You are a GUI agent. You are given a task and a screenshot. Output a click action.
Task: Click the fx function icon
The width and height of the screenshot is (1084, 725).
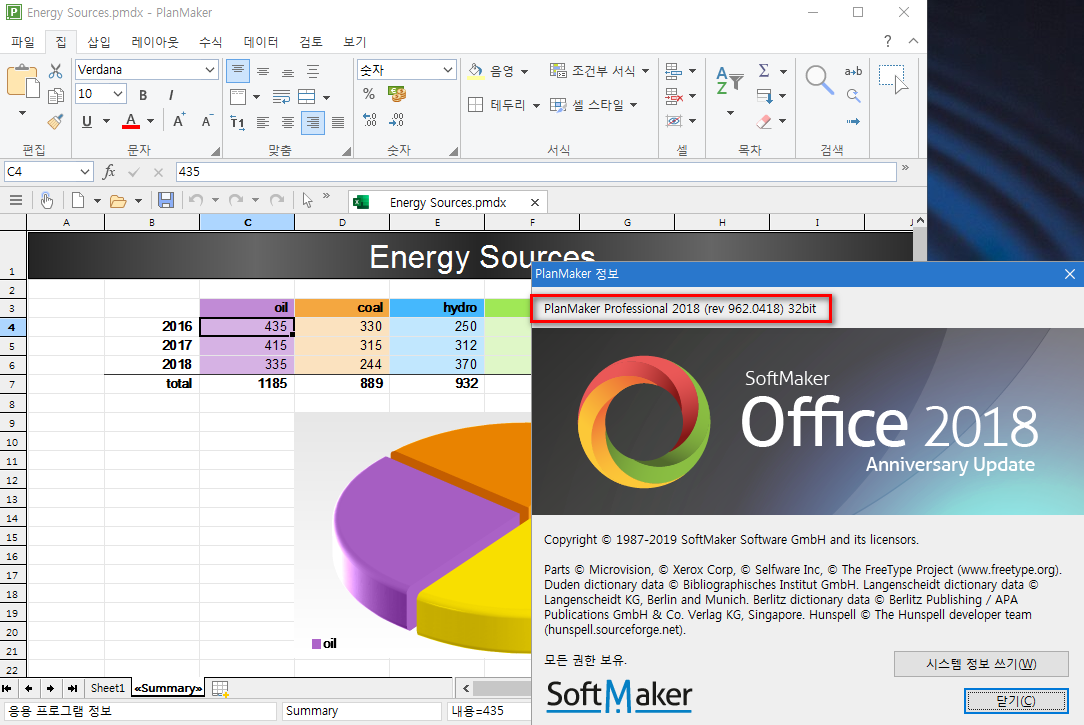coord(109,171)
